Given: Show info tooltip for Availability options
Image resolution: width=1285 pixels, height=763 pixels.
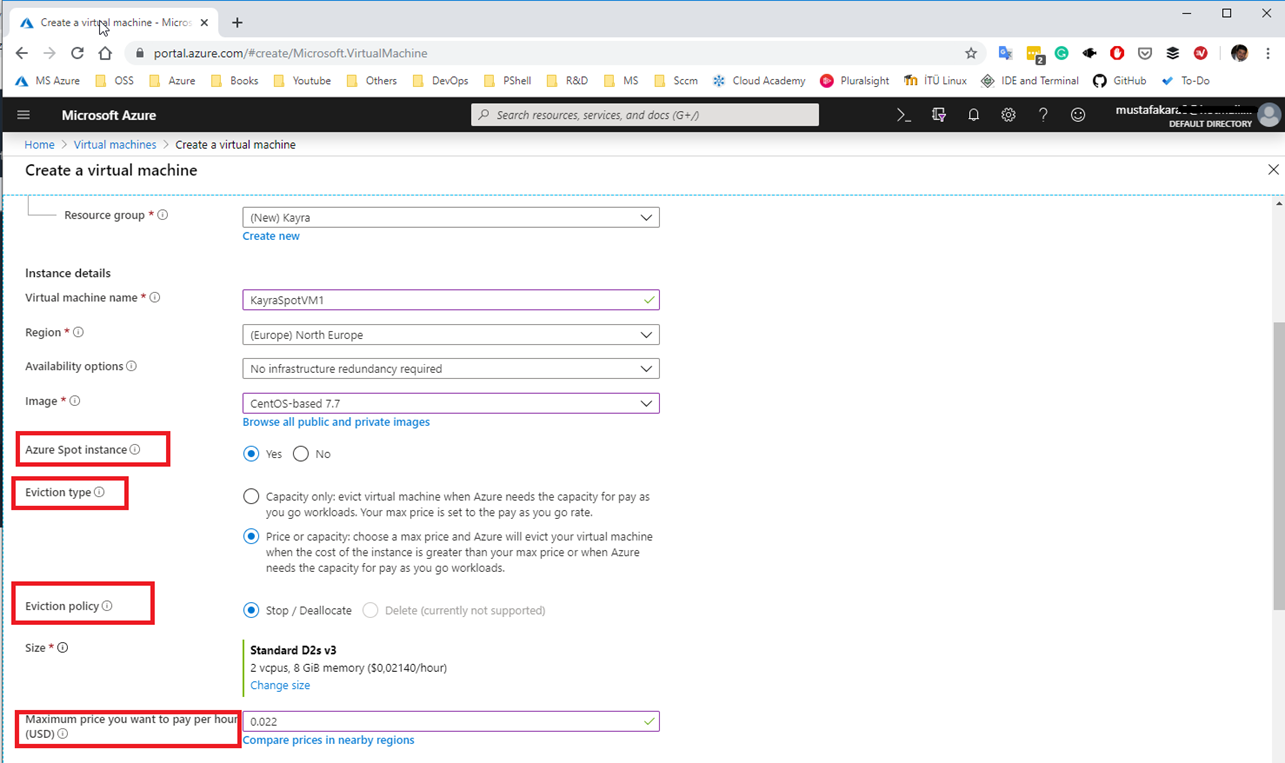Looking at the screenshot, I should click(131, 366).
